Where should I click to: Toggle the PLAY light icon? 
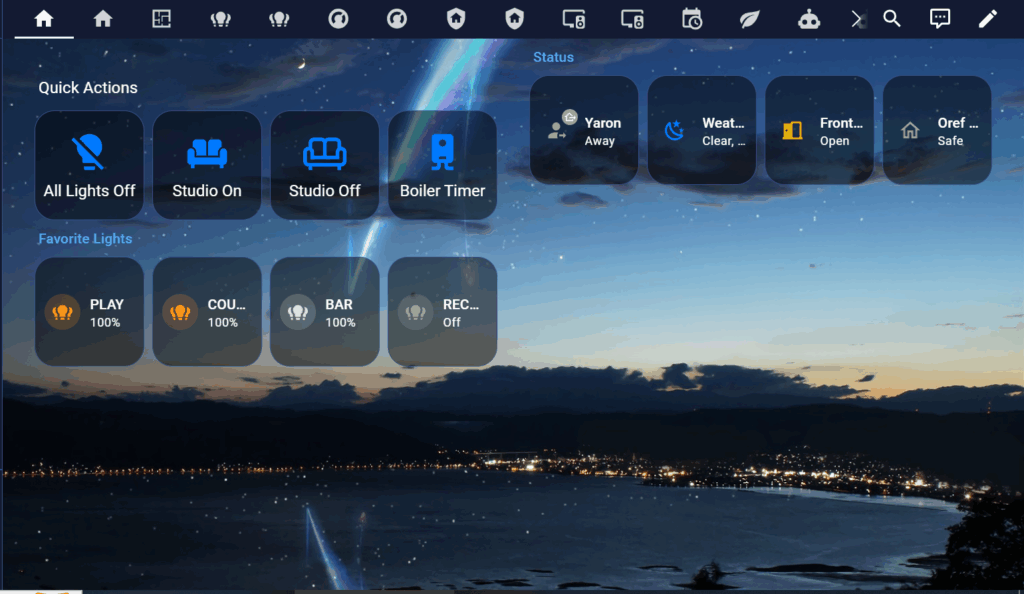(x=63, y=312)
